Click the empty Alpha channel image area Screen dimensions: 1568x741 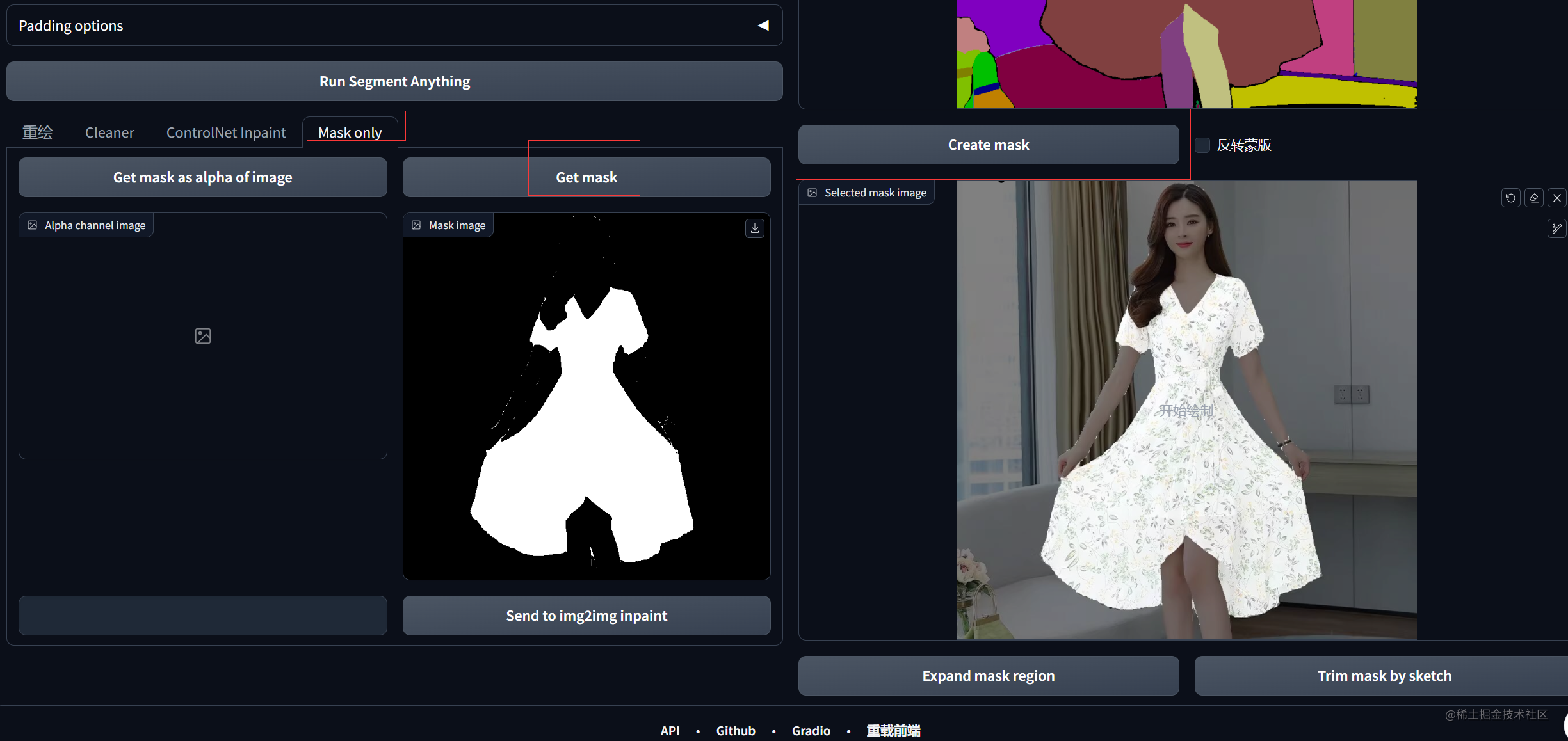click(203, 336)
